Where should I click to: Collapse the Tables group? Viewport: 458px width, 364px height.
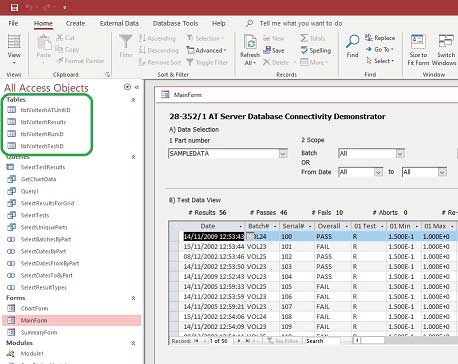point(133,100)
